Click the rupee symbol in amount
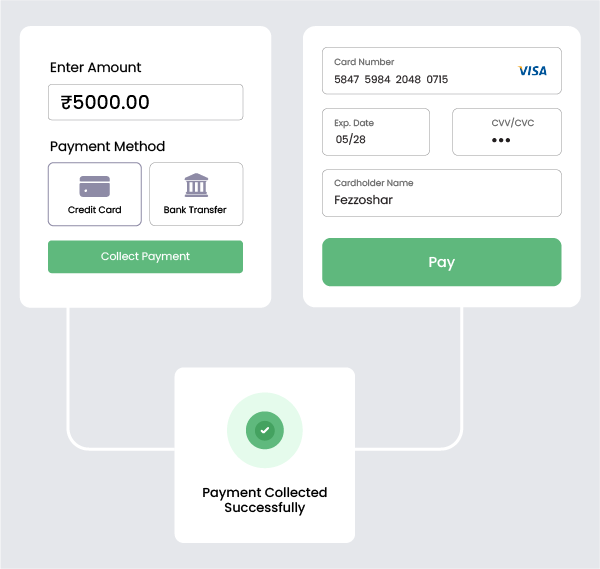Image resolution: width=600 pixels, height=569 pixels. [67, 102]
